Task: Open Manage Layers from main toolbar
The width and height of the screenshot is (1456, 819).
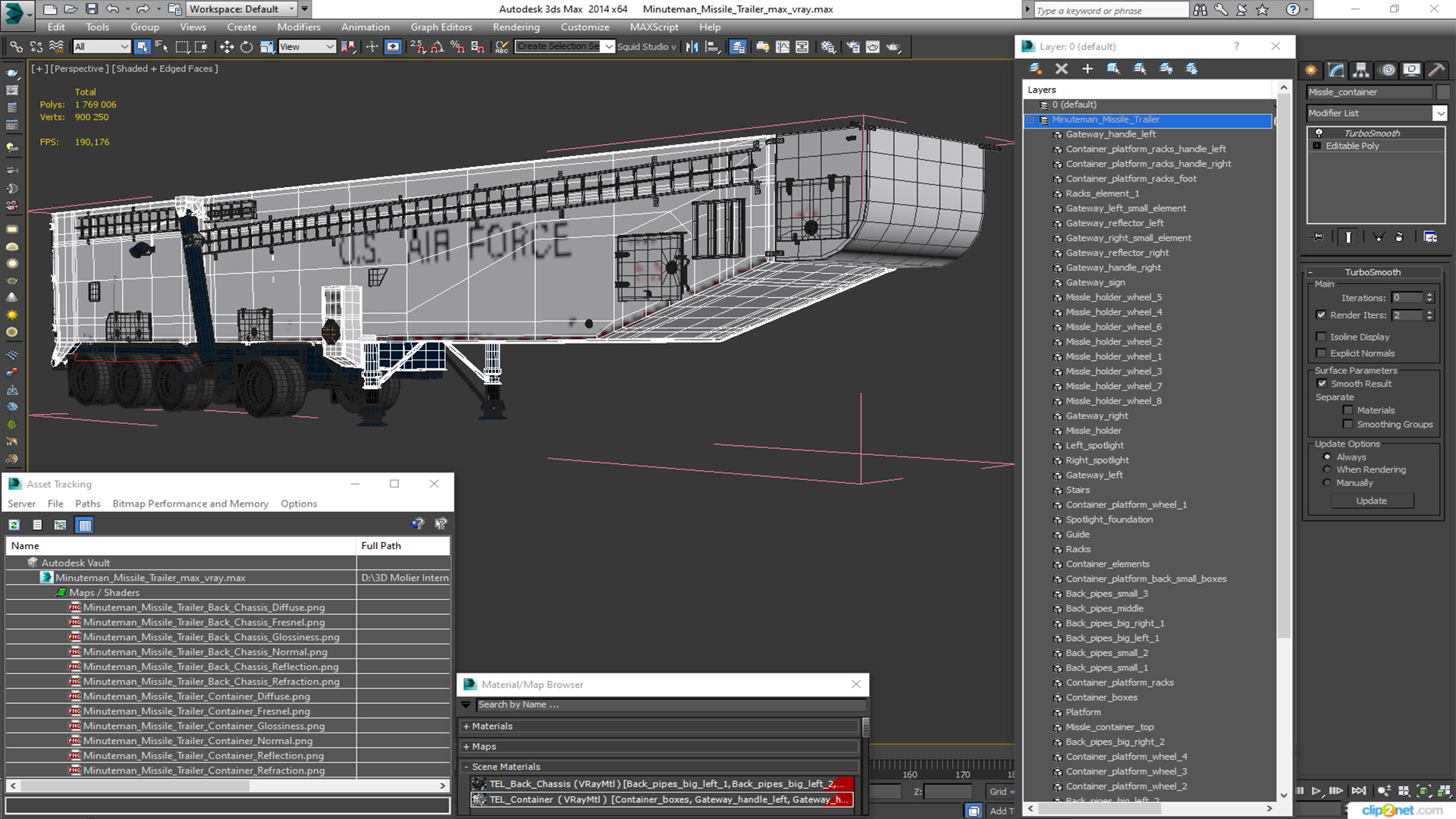Action: click(738, 47)
